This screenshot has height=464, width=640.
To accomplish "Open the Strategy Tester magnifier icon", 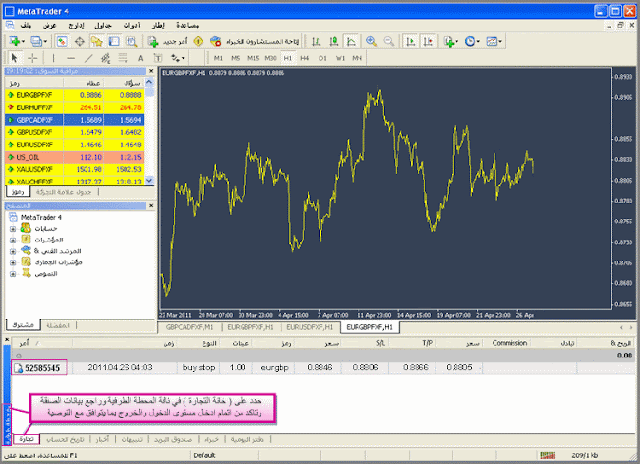I will point(131,41).
